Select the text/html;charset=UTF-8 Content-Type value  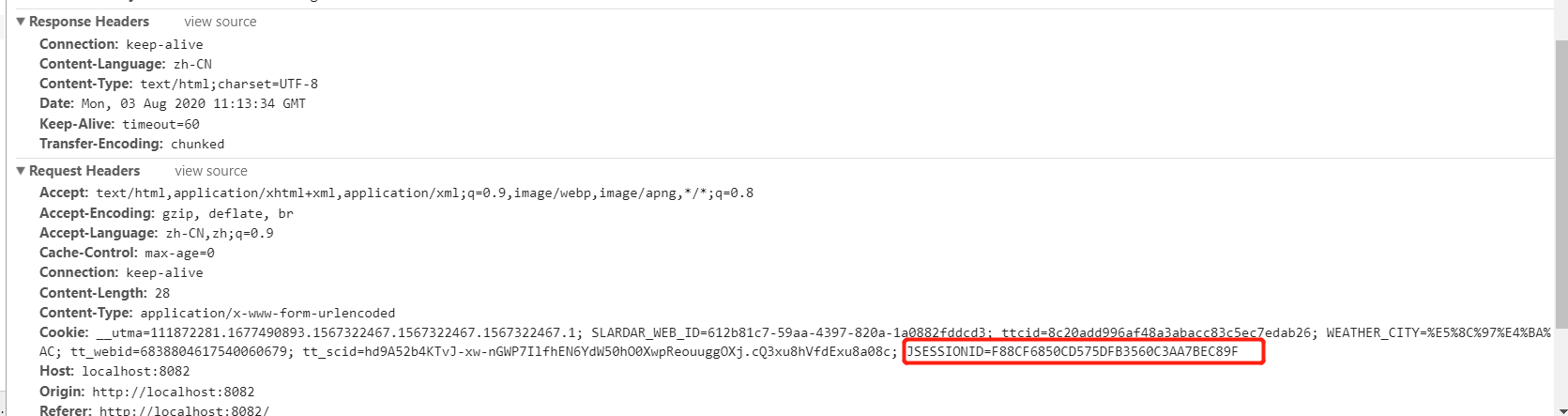(229, 84)
